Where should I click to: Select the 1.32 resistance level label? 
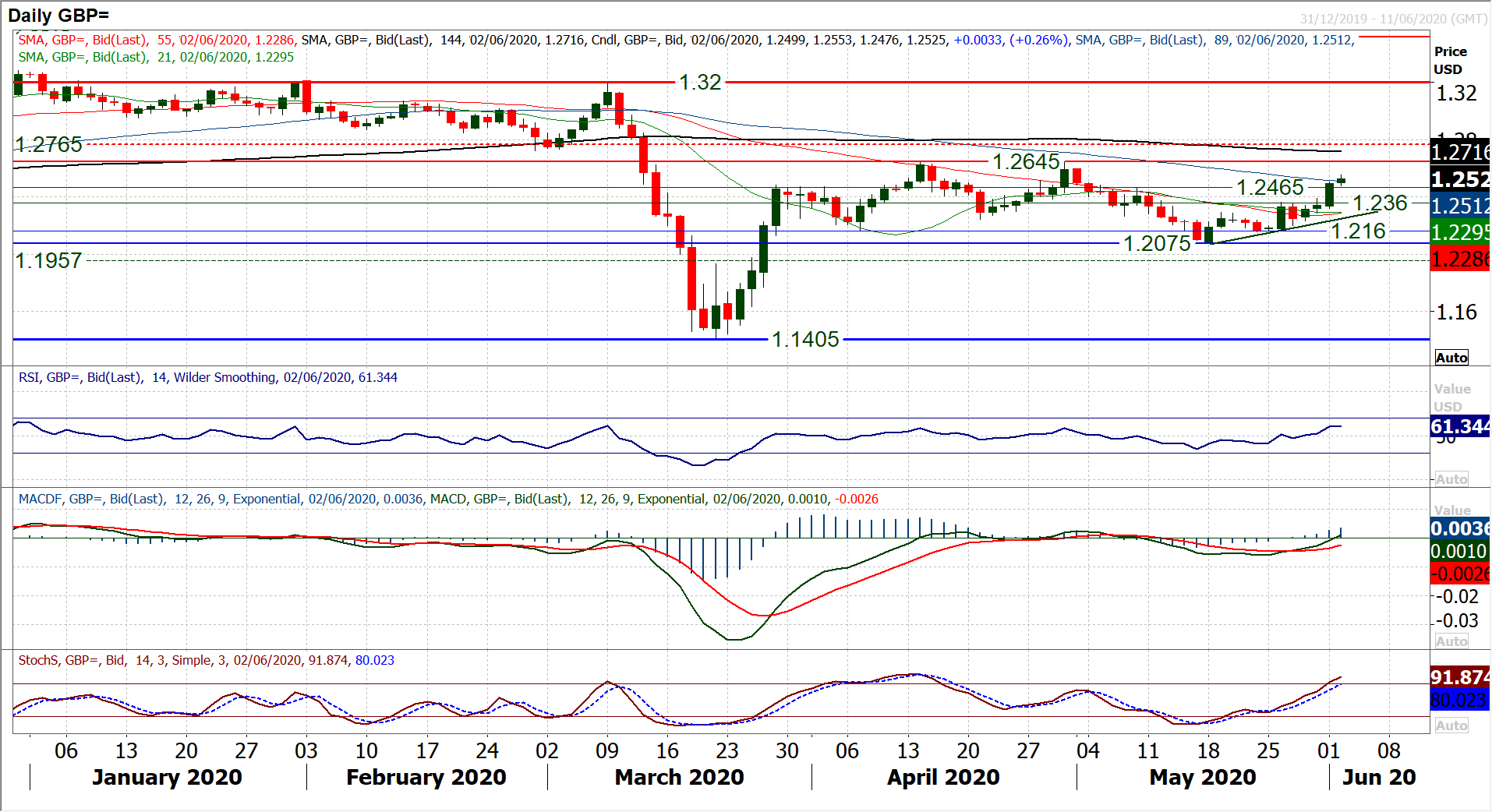click(699, 82)
